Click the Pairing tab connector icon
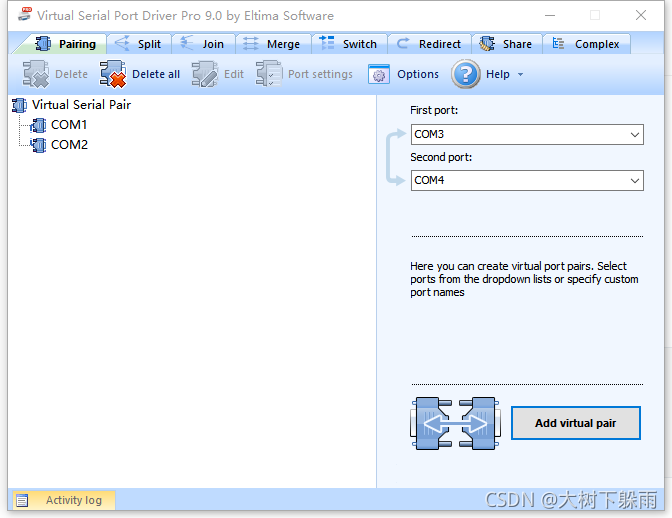Image resolution: width=672 pixels, height=518 pixels. coord(43,44)
